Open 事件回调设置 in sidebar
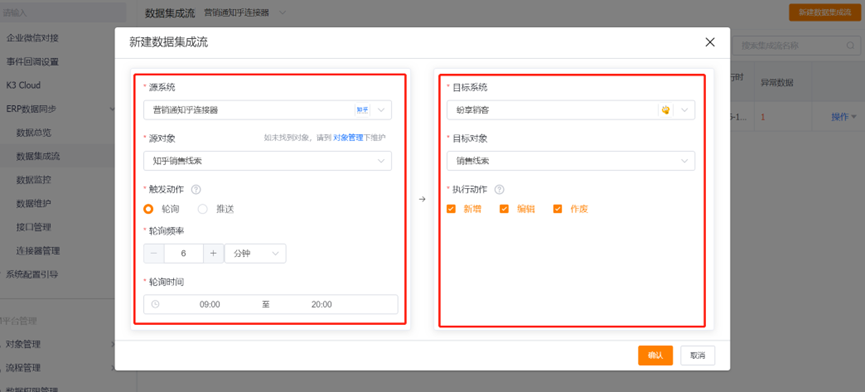This screenshot has width=865, height=392. 33,62
